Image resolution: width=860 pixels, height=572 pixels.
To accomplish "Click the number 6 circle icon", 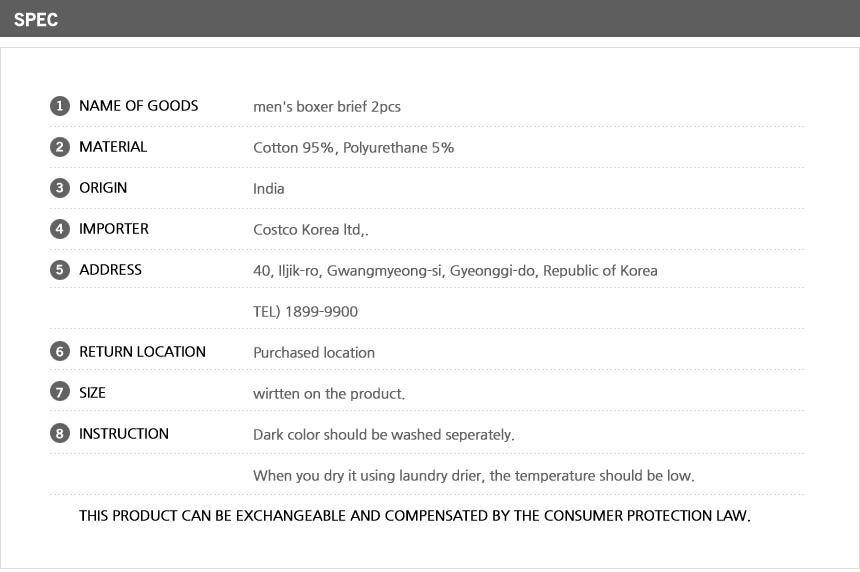I will coord(59,352).
